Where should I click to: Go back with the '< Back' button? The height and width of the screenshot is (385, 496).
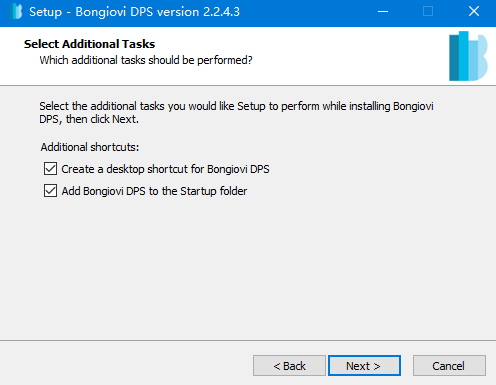[x=289, y=366]
